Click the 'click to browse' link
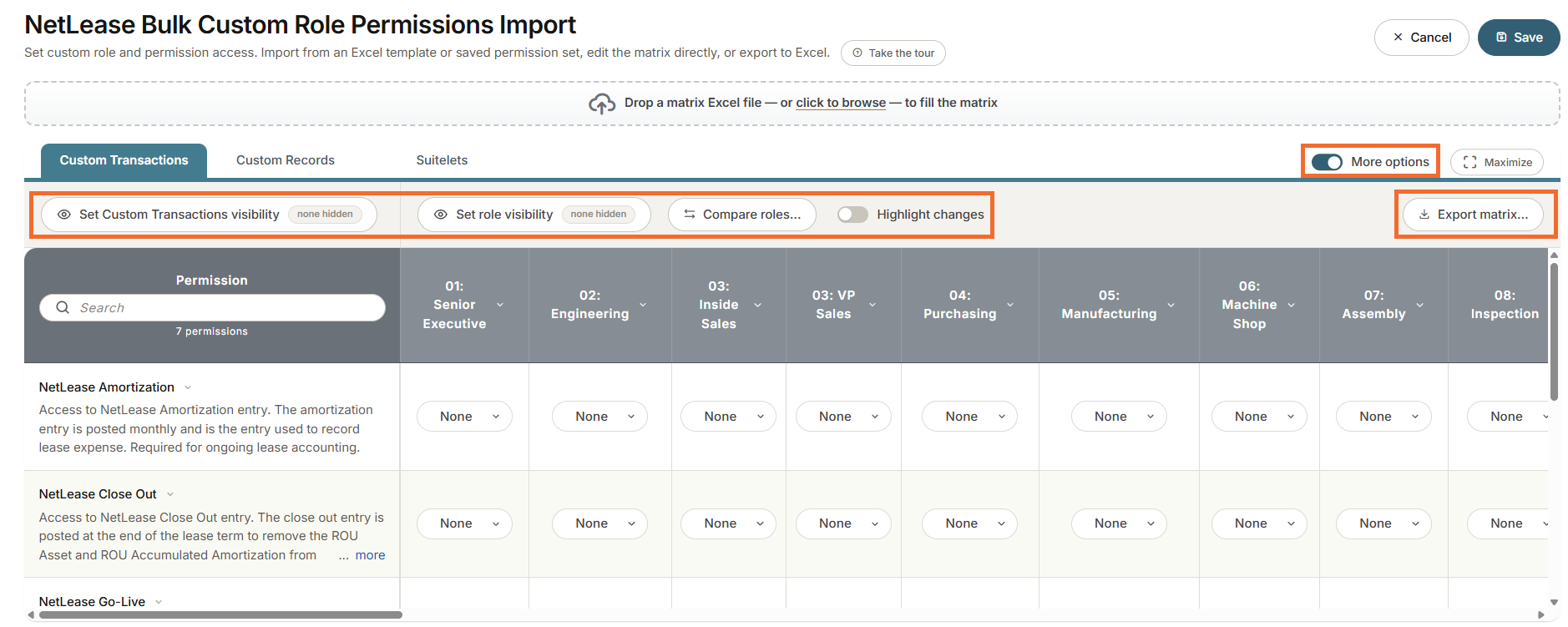 coord(841,103)
